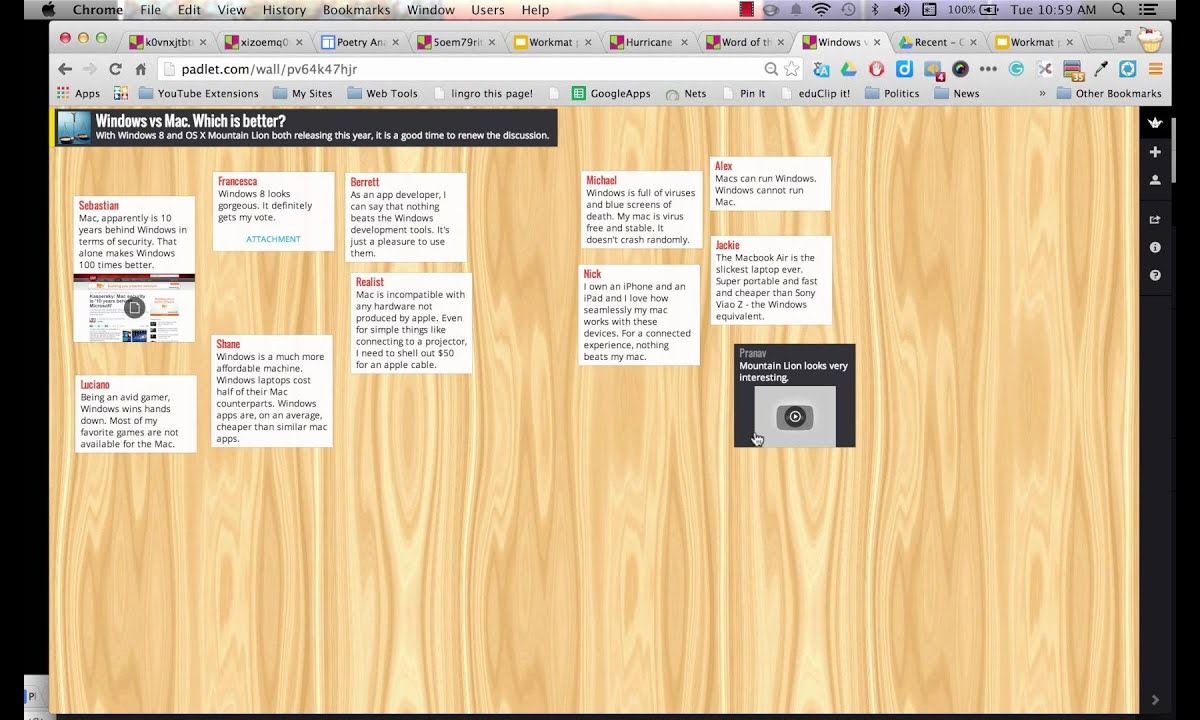Select Luciano's avid gamer post
The image size is (1200, 720).
[136, 414]
